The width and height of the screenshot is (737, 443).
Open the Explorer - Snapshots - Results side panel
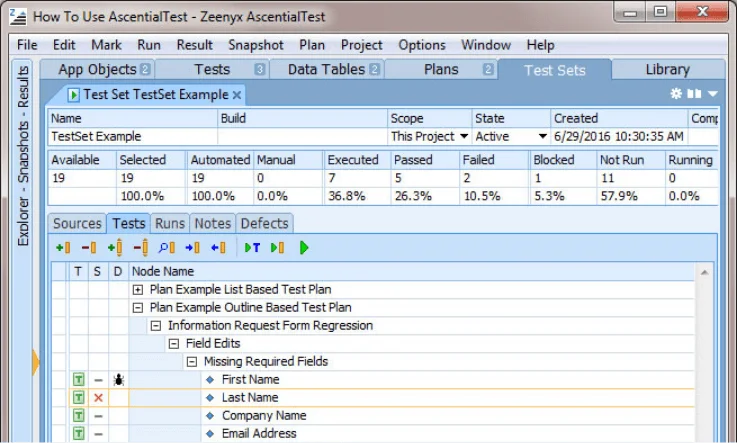point(23,156)
